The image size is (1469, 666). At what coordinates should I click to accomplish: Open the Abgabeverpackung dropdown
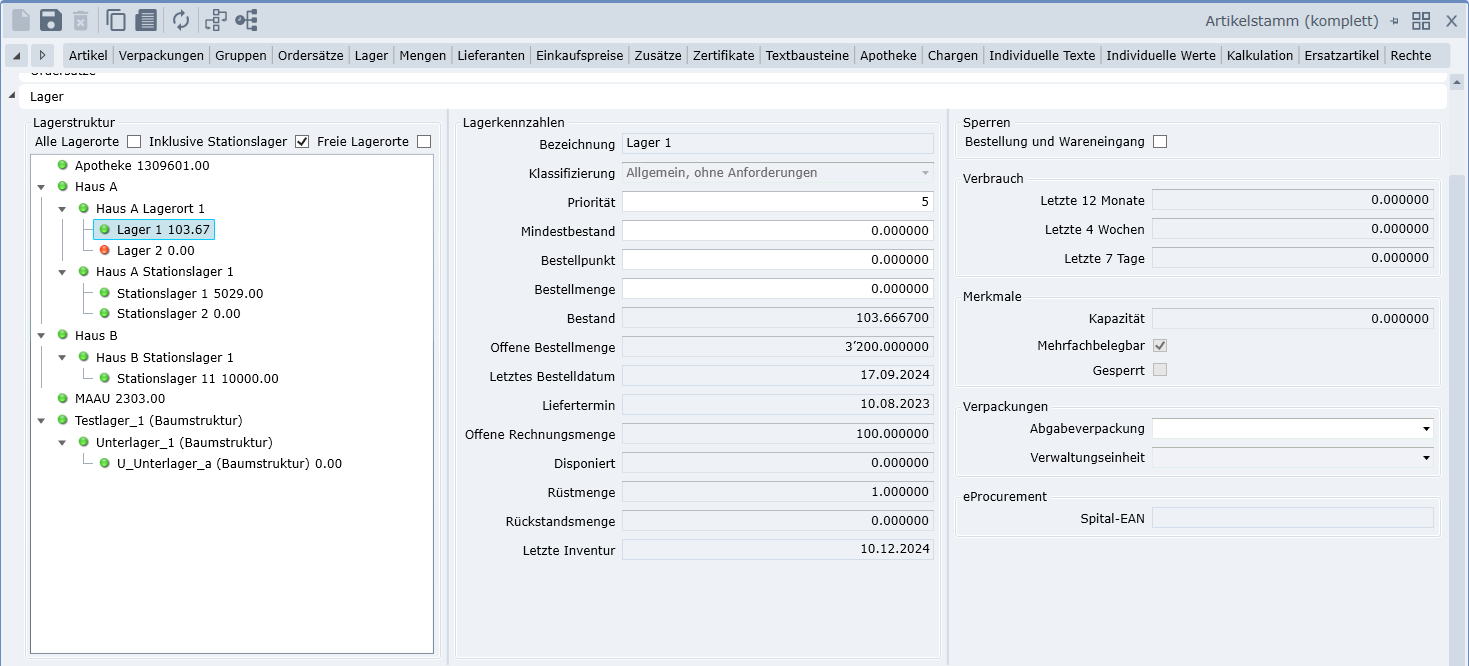point(1425,429)
